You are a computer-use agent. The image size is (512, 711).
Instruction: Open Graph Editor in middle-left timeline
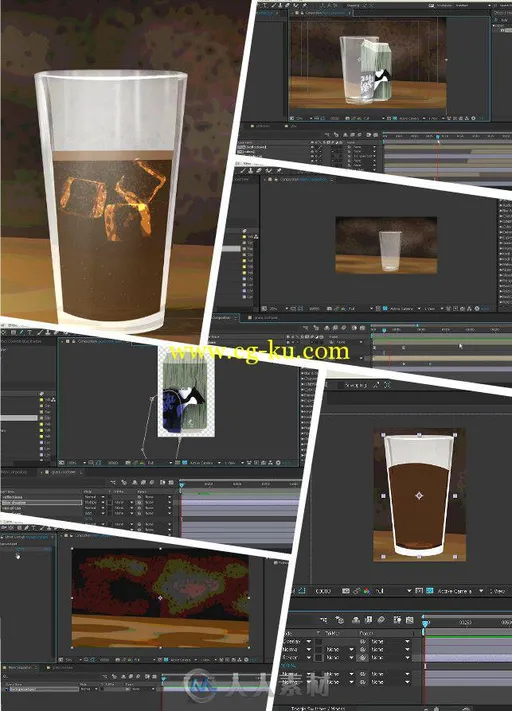171,482
